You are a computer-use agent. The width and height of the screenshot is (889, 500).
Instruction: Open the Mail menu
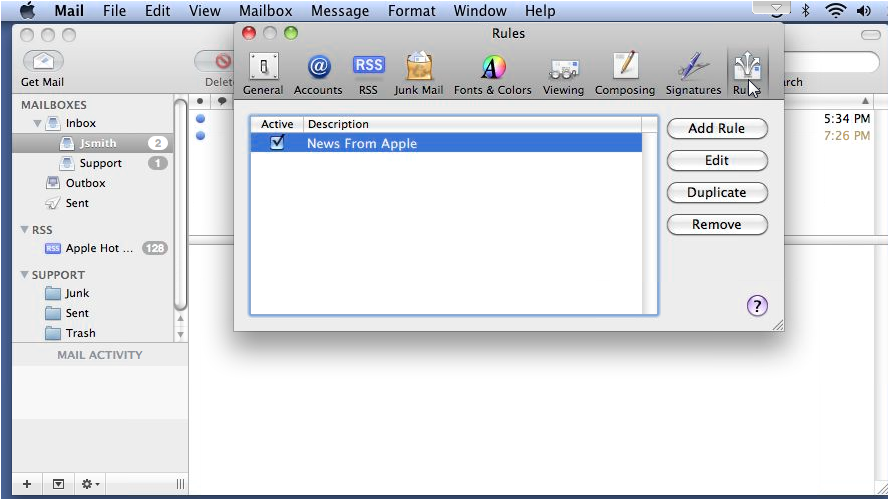(69, 10)
